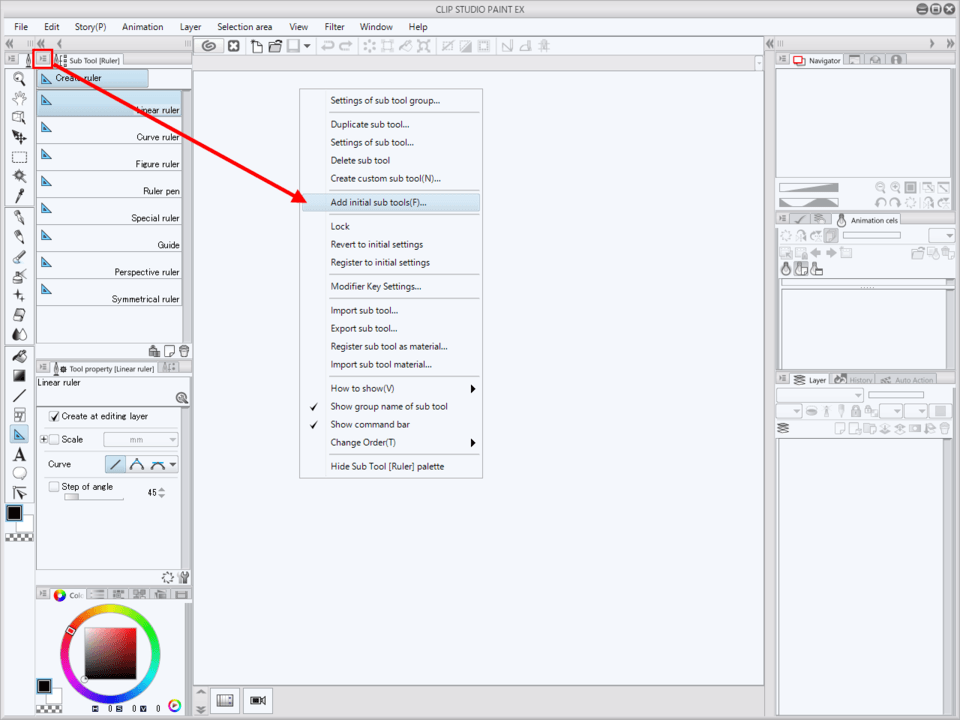Click the Gradient tool icon

coord(18,375)
